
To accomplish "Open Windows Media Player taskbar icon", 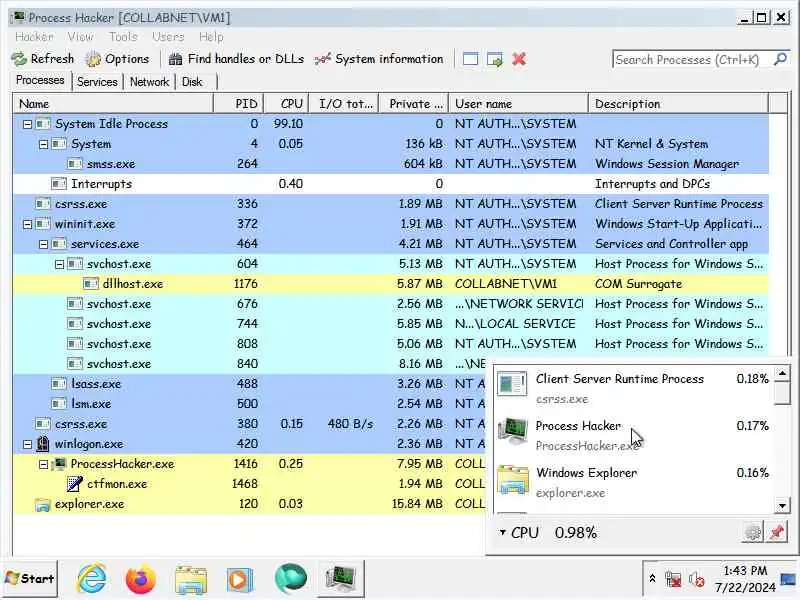I will click(240, 580).
